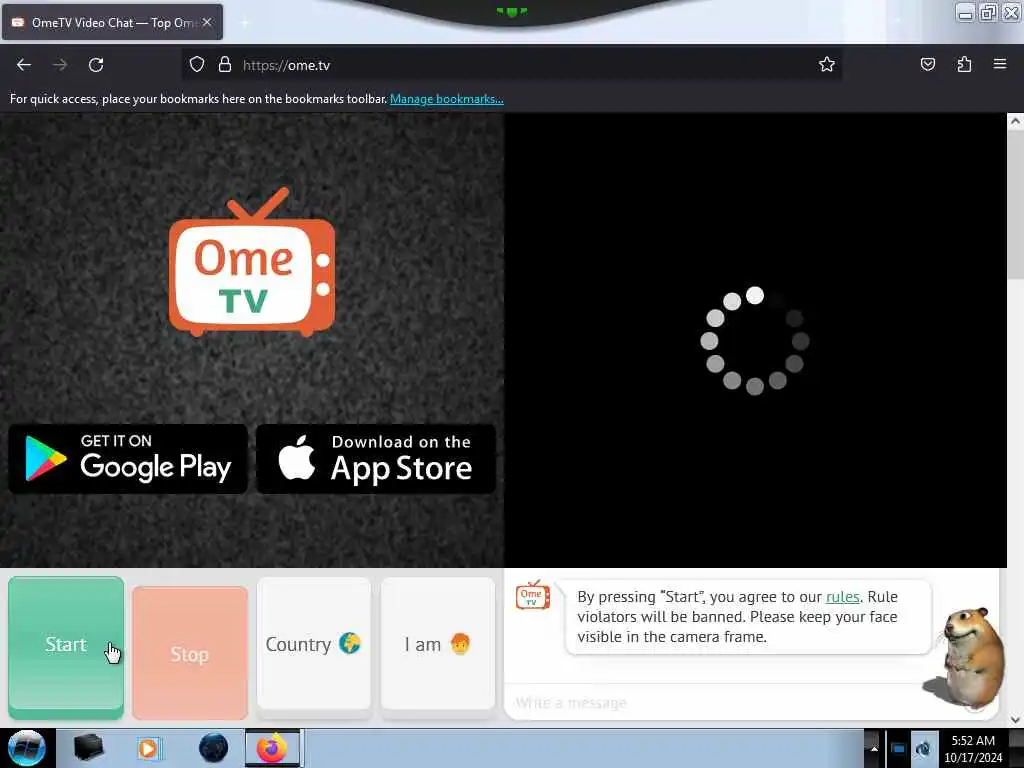
Task: Click the Firefox taskbar icon
Action: click(272, 748)
